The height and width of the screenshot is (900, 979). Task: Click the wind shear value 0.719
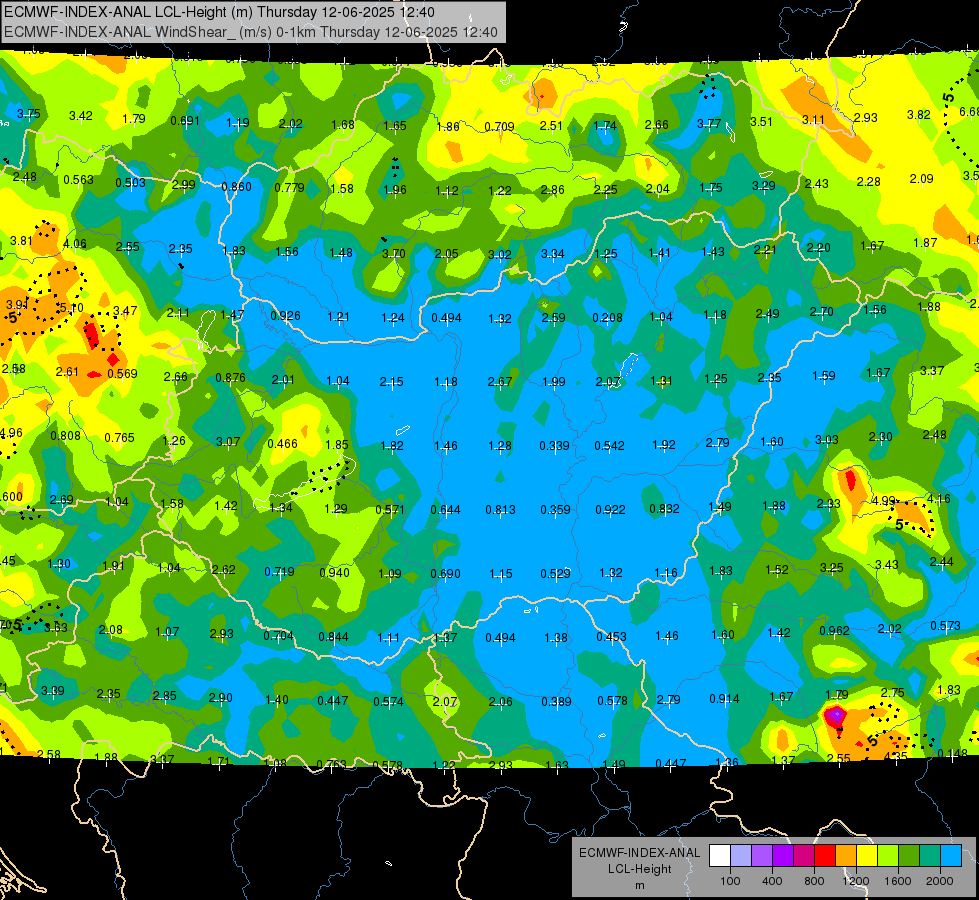pyautogui.click(x=279, y=571)
